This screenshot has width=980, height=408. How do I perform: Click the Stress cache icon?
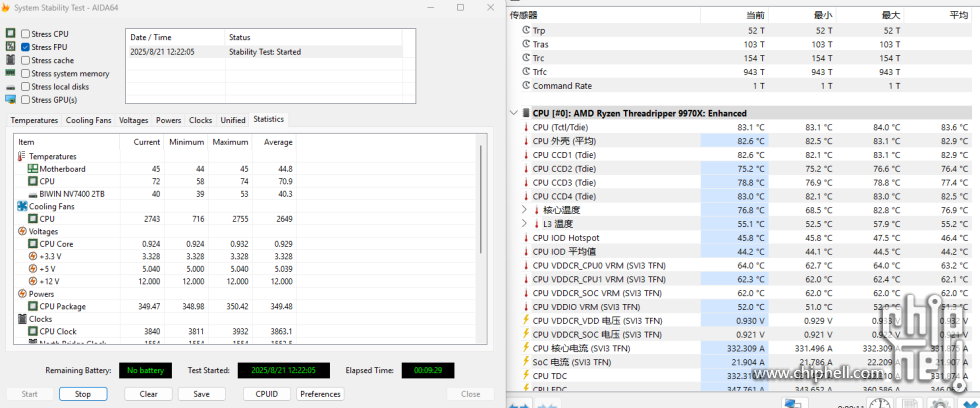[x=11, y=60]
